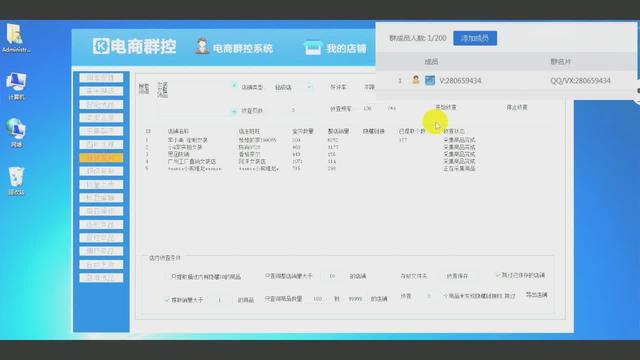Screen dimensions: 640x360
Task: Toggle 跳过已保存的店铺 checkbox
Action: coord(498,275)
